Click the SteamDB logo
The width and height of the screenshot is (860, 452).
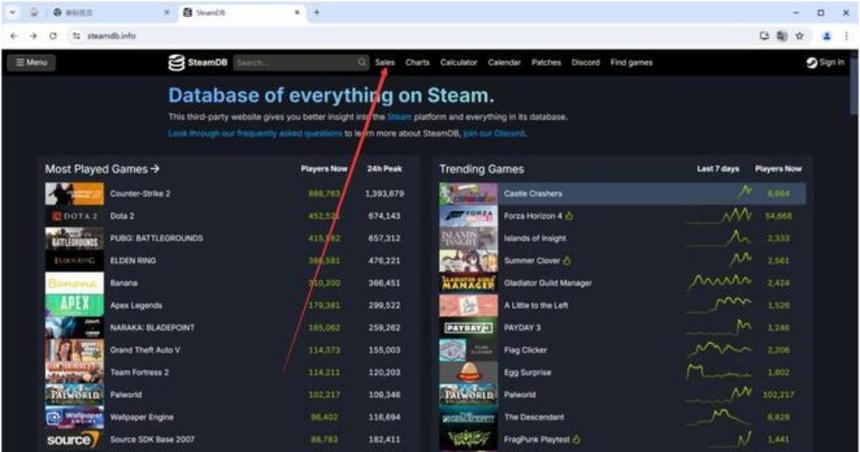tap(197, 63)
